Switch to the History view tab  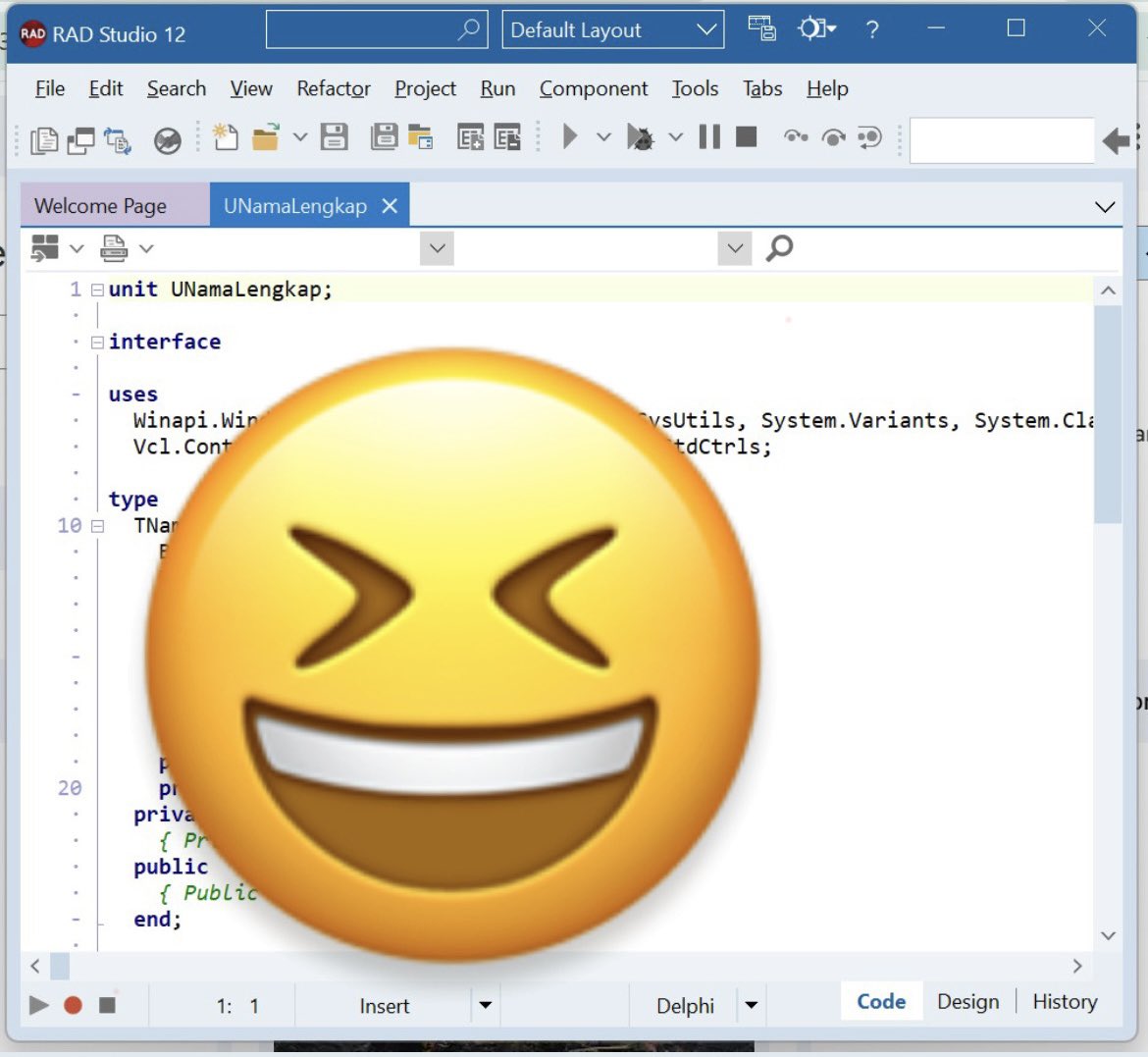(x=1065, y=1001)
